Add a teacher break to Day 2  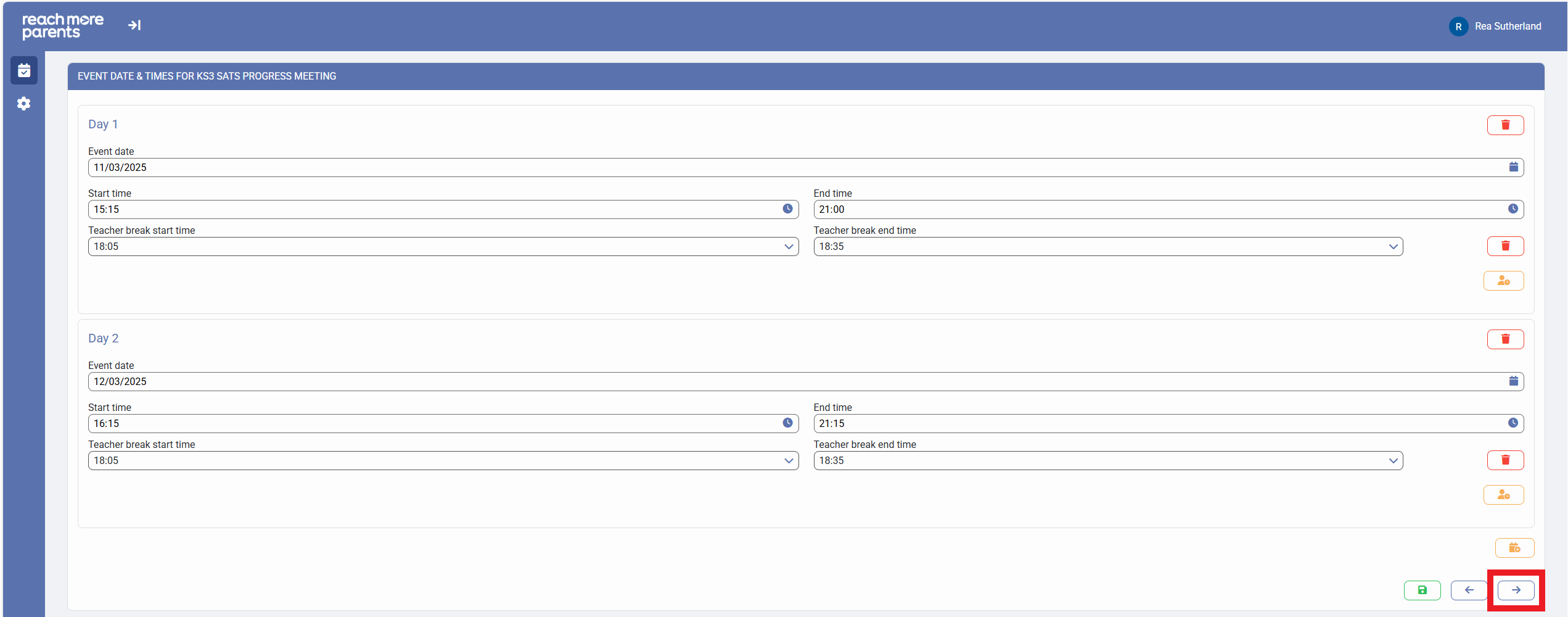(x=1503, y=495)
